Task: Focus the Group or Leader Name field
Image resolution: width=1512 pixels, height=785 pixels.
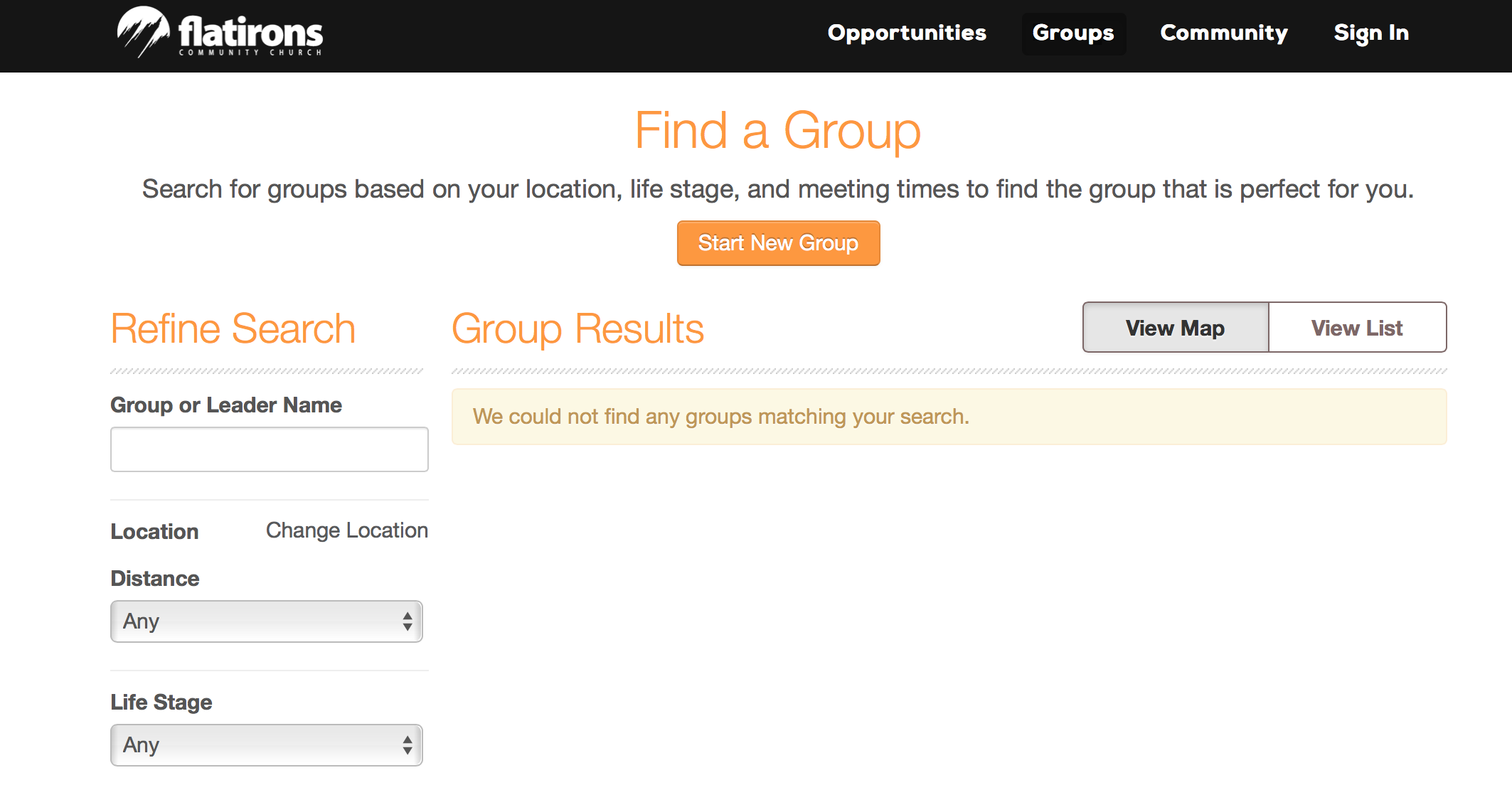Action: (x=269, y=449)
